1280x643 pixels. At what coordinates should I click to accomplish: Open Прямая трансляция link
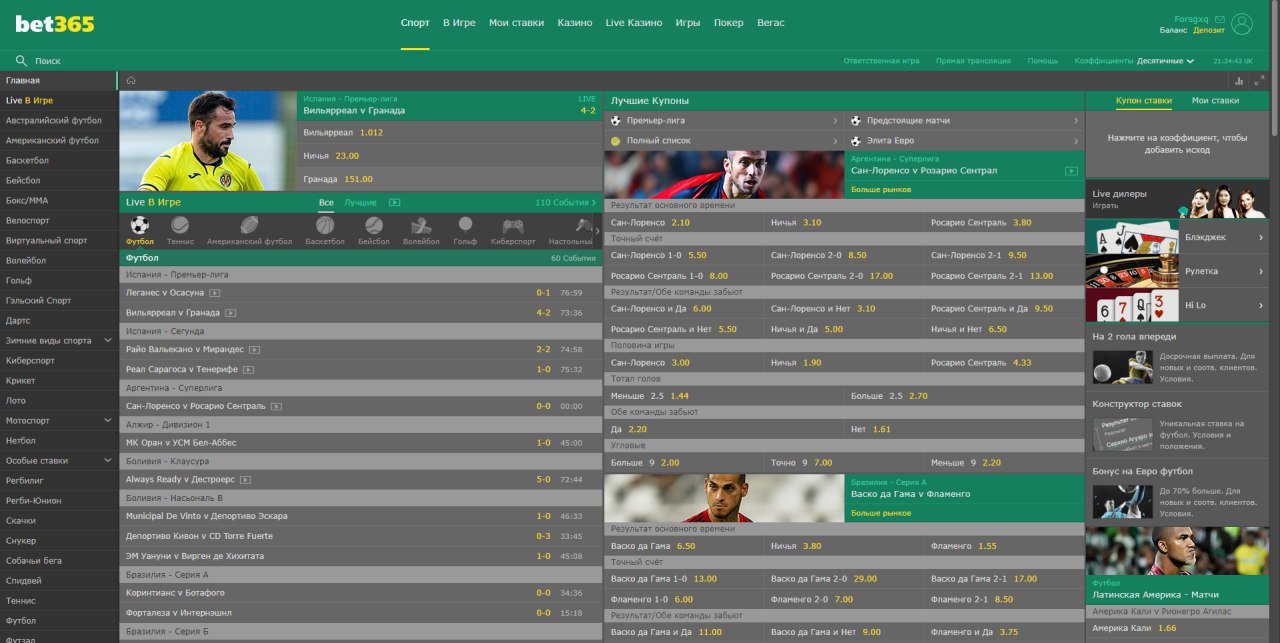[x=973, y=61]
